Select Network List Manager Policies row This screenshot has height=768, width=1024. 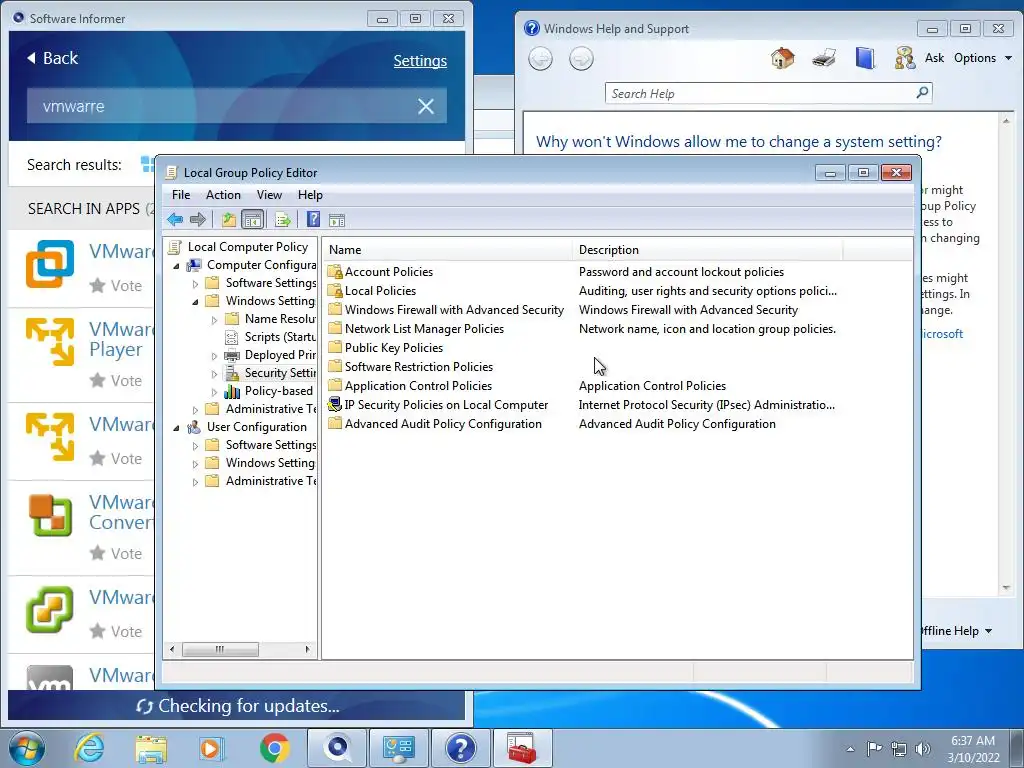pyautogui.click(x=582, y=328)
